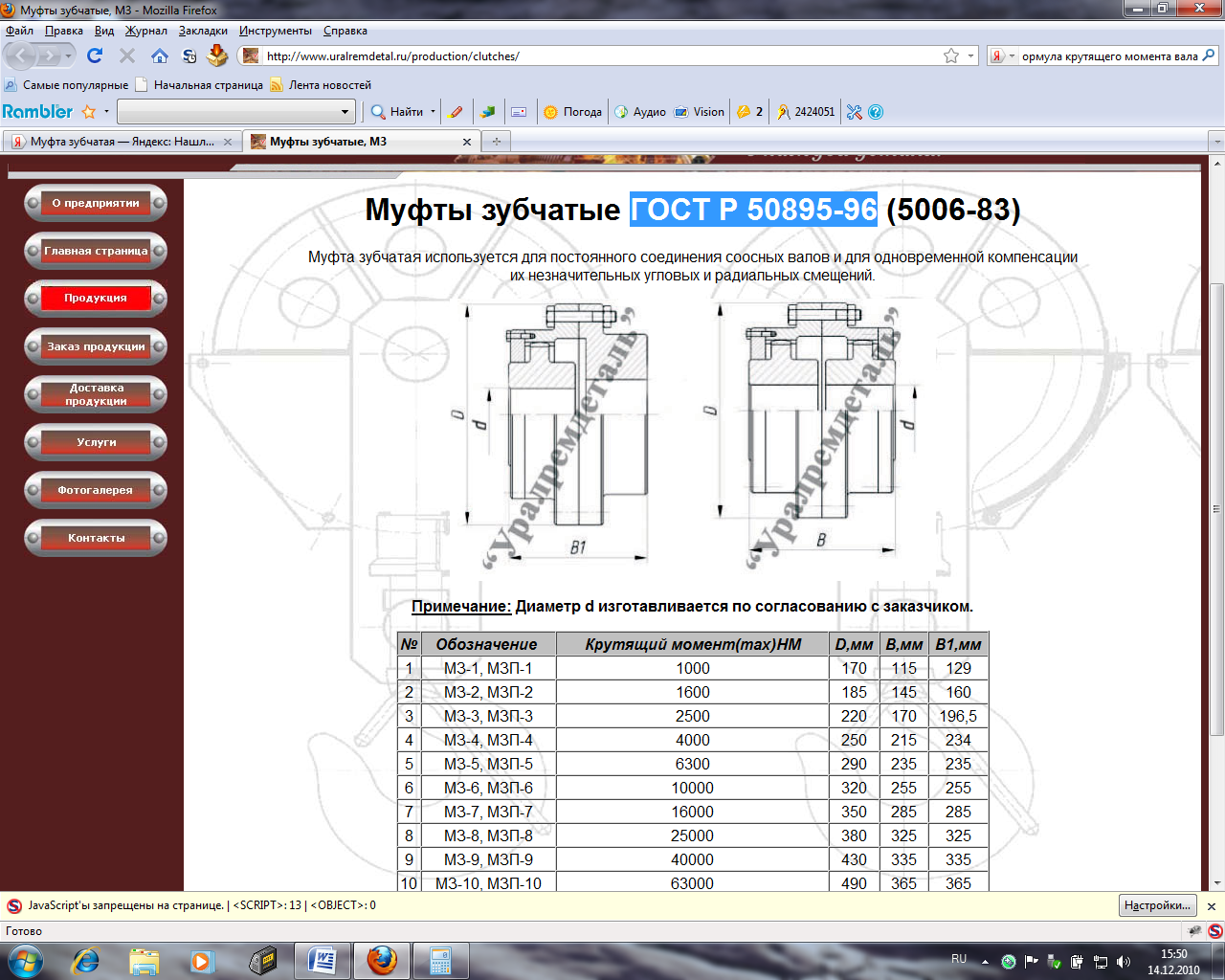Open Rambler toolbar settings wrench icon
1225x980 pixels.
coord(855,112)
